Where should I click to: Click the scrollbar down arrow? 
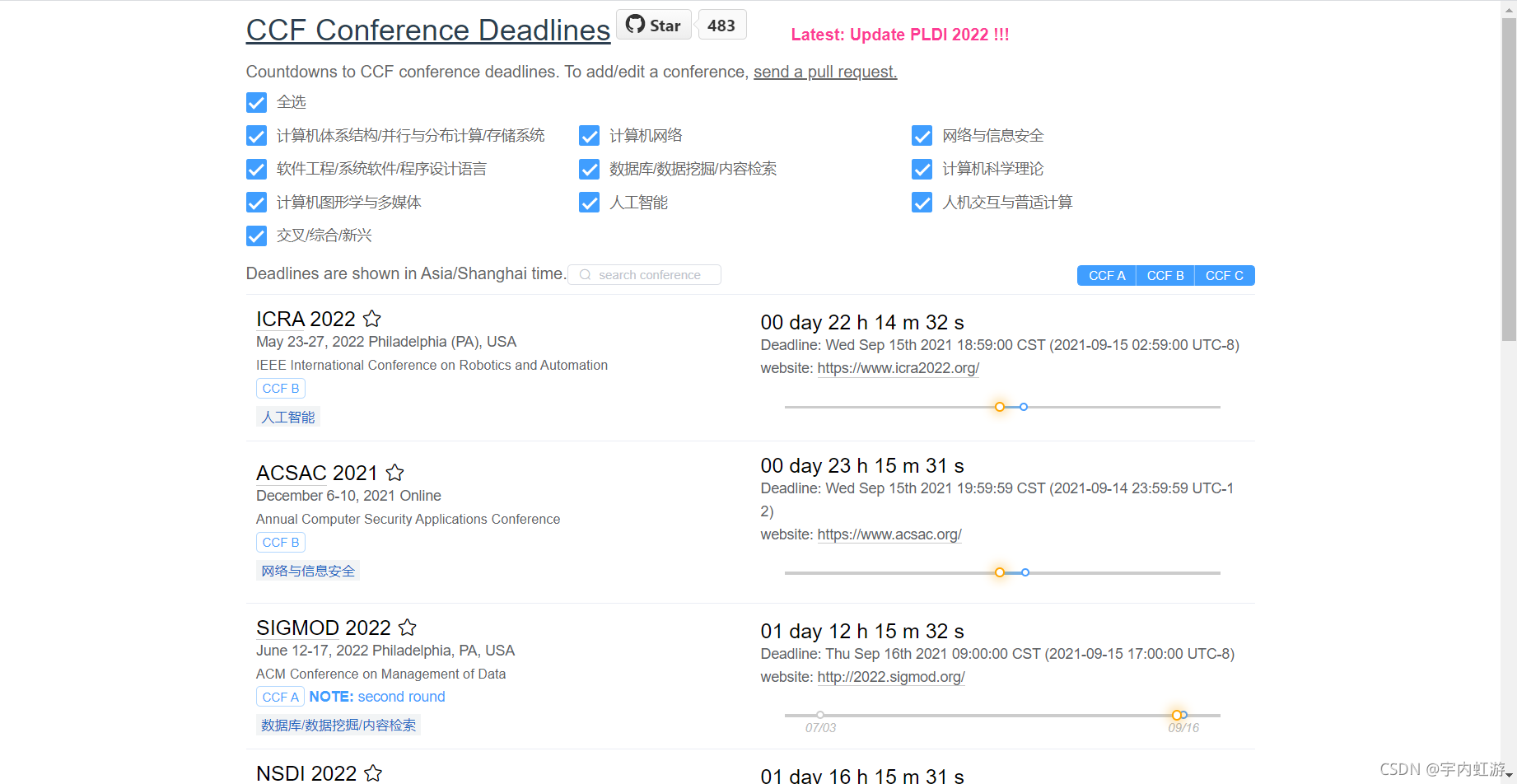[1509, 777]
